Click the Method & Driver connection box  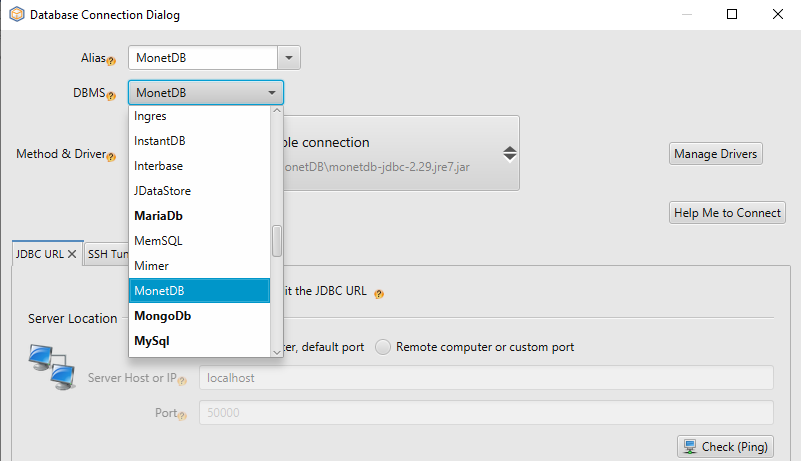coord(401,153)
